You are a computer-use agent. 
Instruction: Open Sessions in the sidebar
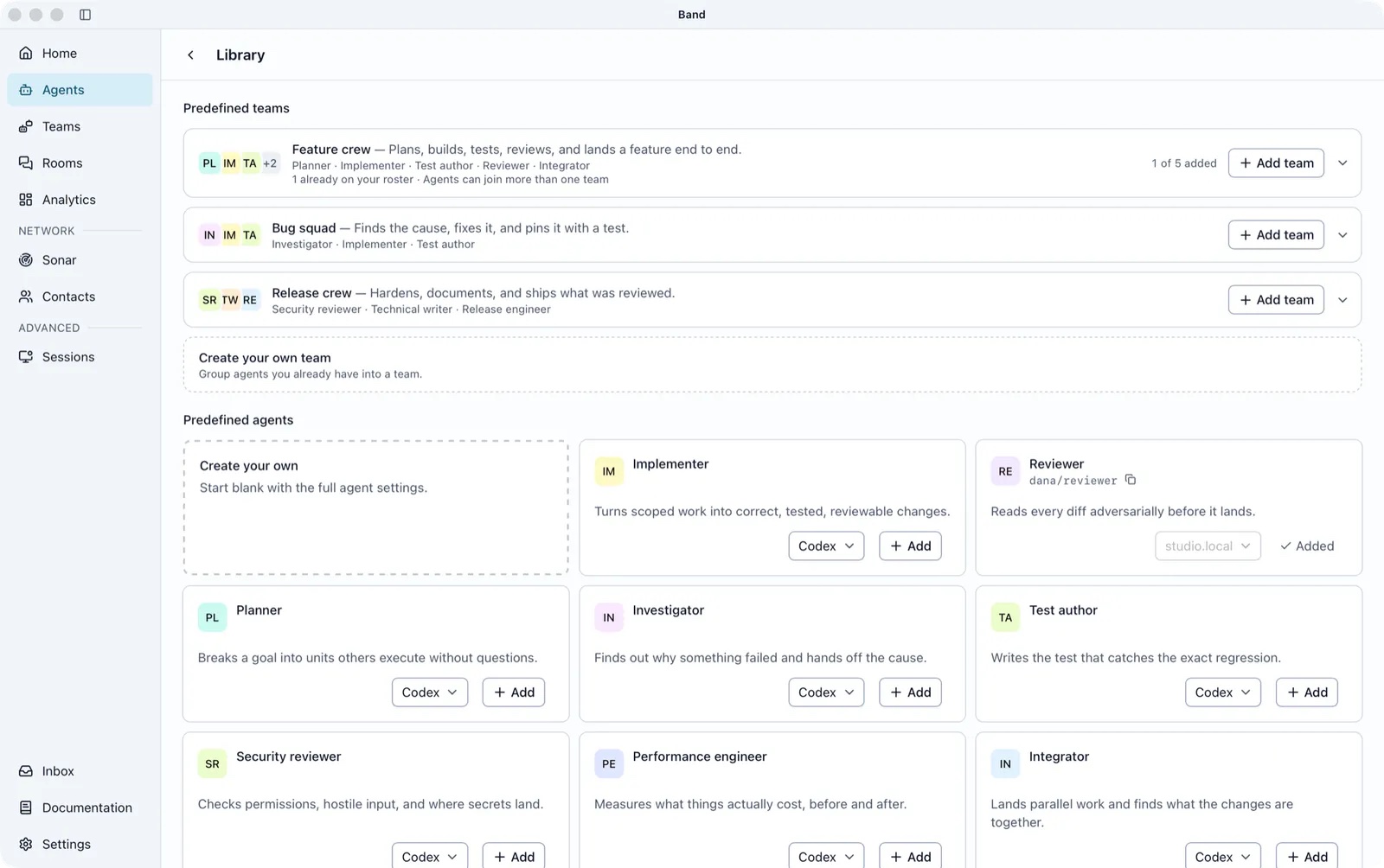tap(80, 357)
